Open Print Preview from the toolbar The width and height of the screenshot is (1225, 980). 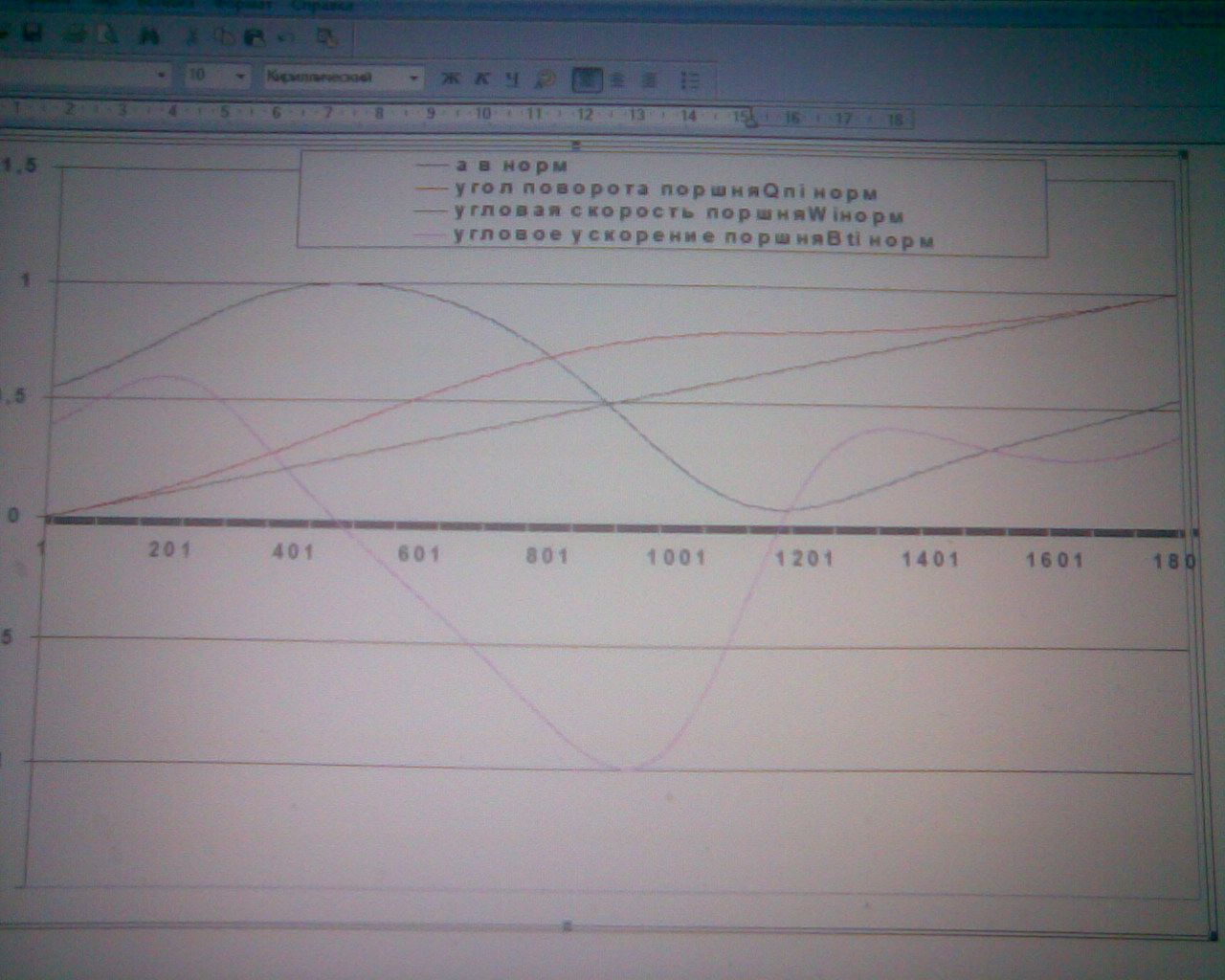click(108, 35)
